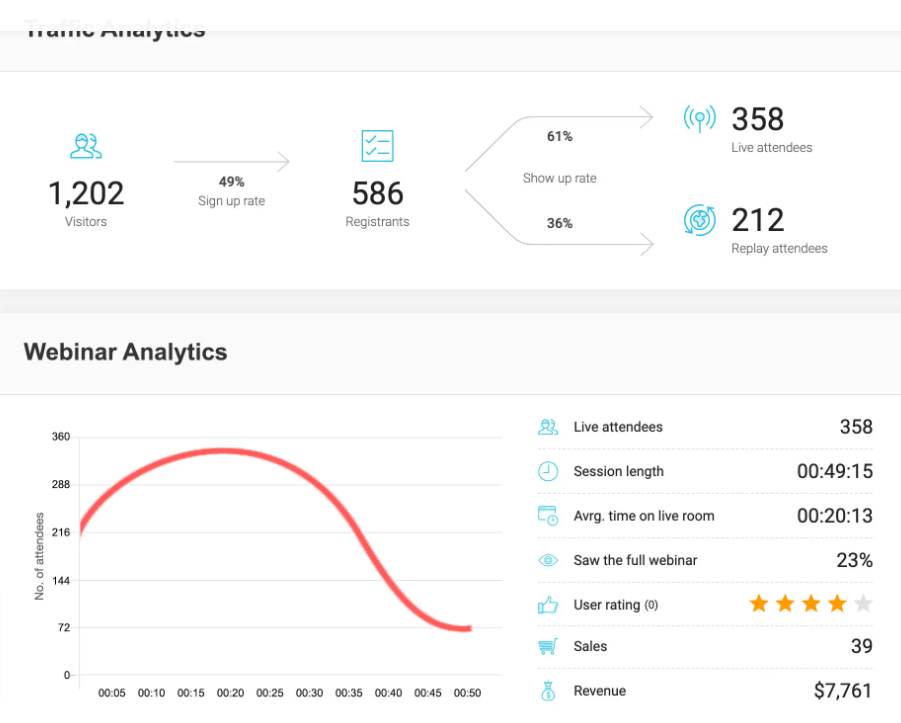Viewport: 901px width, 723px height.
Task: Select the second orange rating star
Action: [785, 603]
